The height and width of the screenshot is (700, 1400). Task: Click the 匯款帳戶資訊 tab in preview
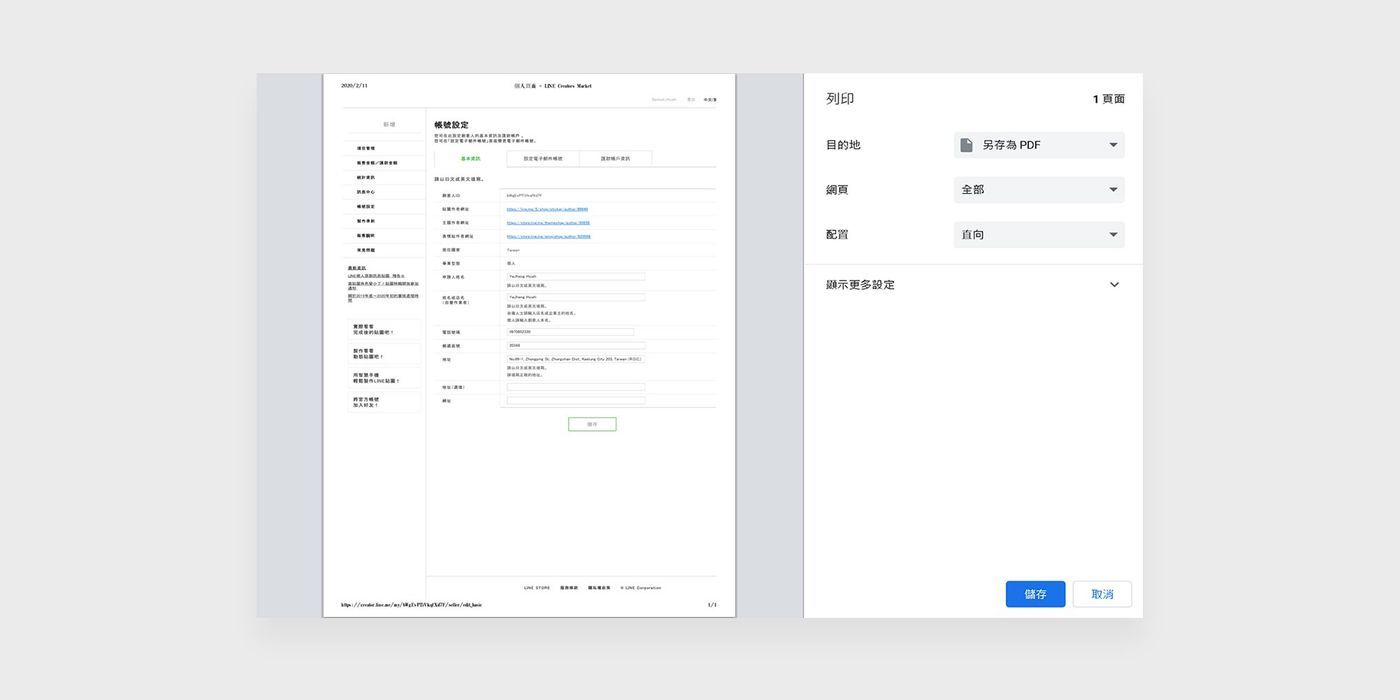tap(615, 159)
